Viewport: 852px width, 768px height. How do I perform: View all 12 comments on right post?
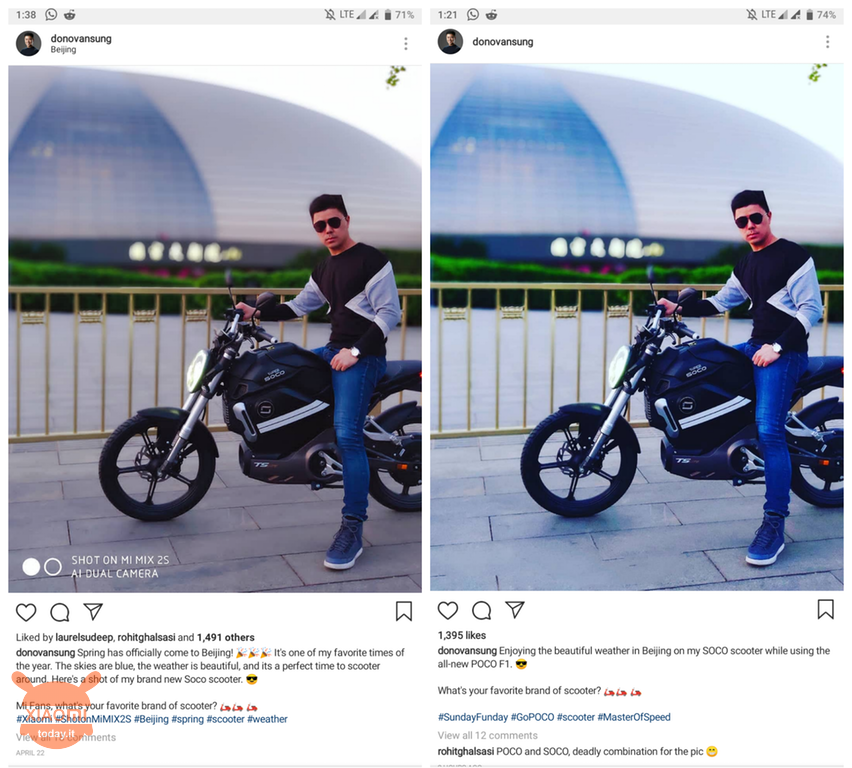click(488, 735)
